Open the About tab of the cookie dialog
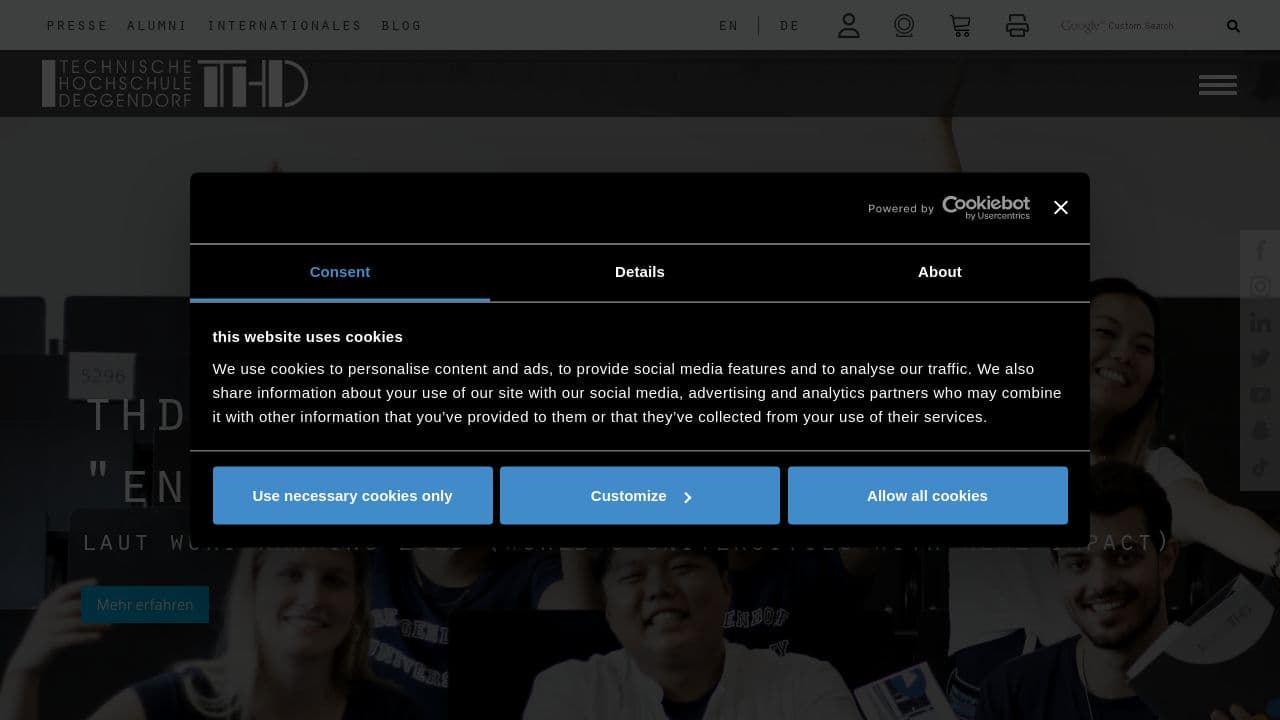The width and height of the screenshot is (1280, 720). tap(939, 272)
